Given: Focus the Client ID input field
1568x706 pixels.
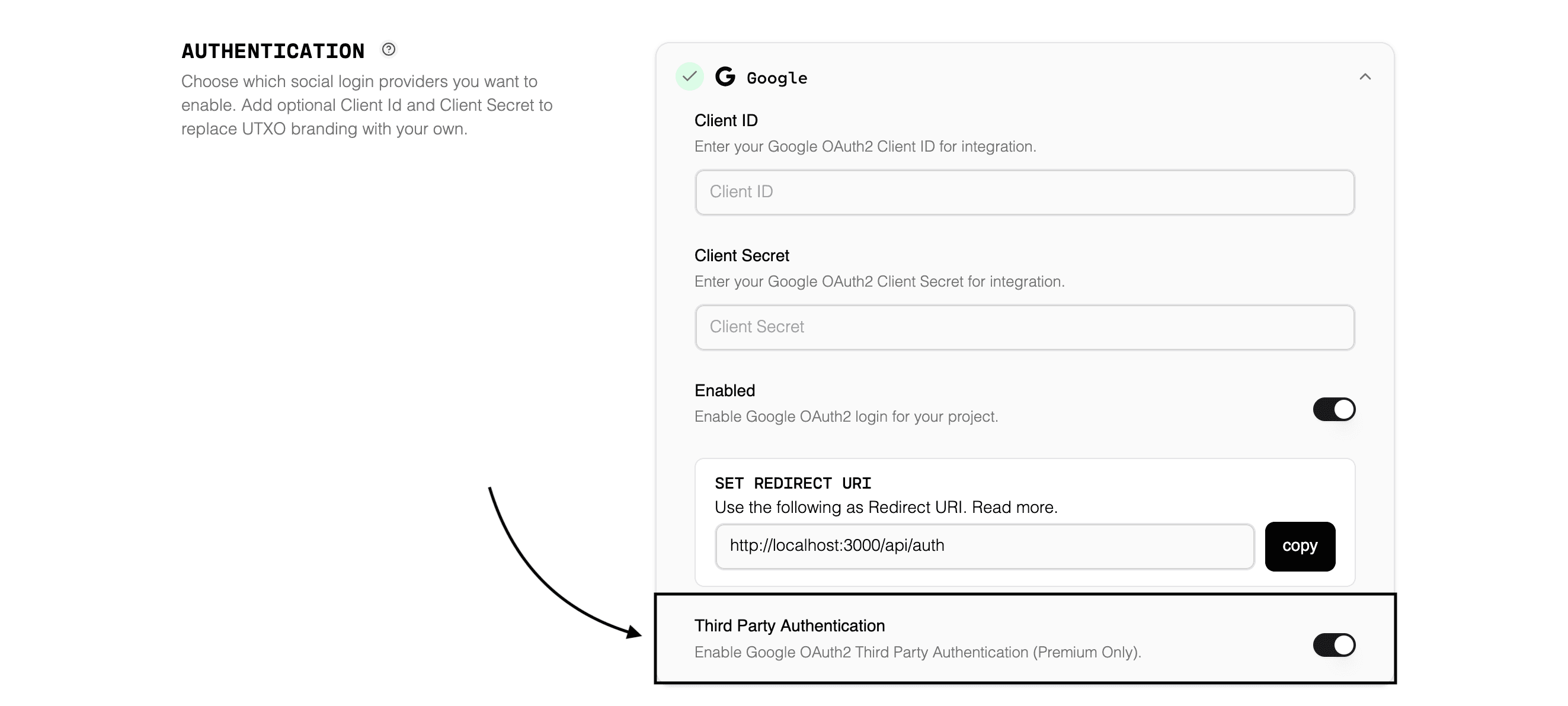Looking at the screenshot, I should click(1025, 192).
